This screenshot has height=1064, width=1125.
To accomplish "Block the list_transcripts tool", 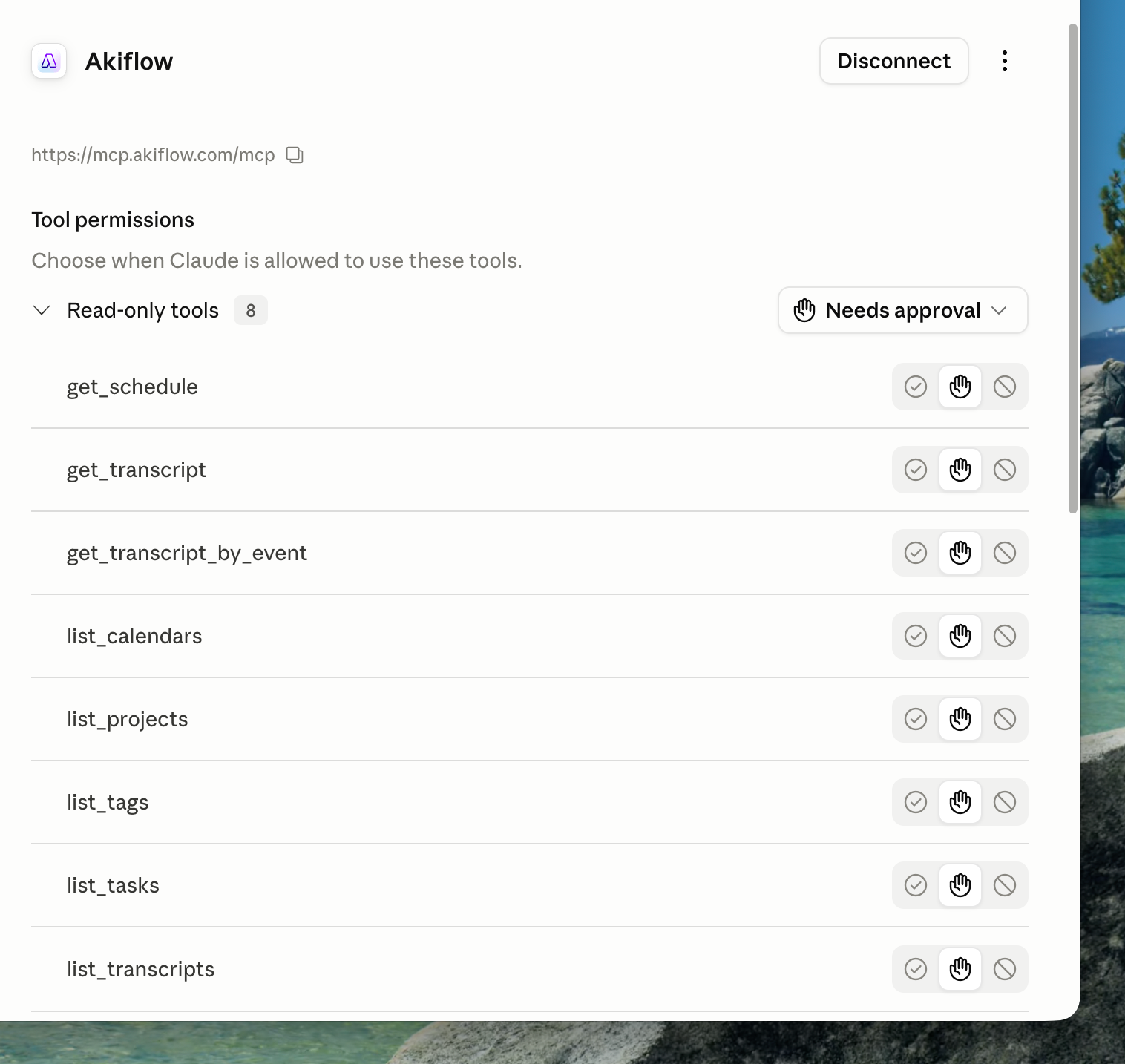I will [1005, 969].
